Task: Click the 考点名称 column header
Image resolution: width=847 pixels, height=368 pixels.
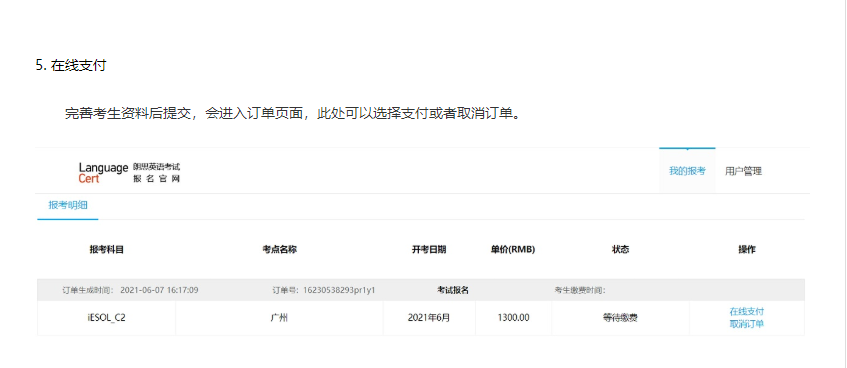Action: (279, 250)
